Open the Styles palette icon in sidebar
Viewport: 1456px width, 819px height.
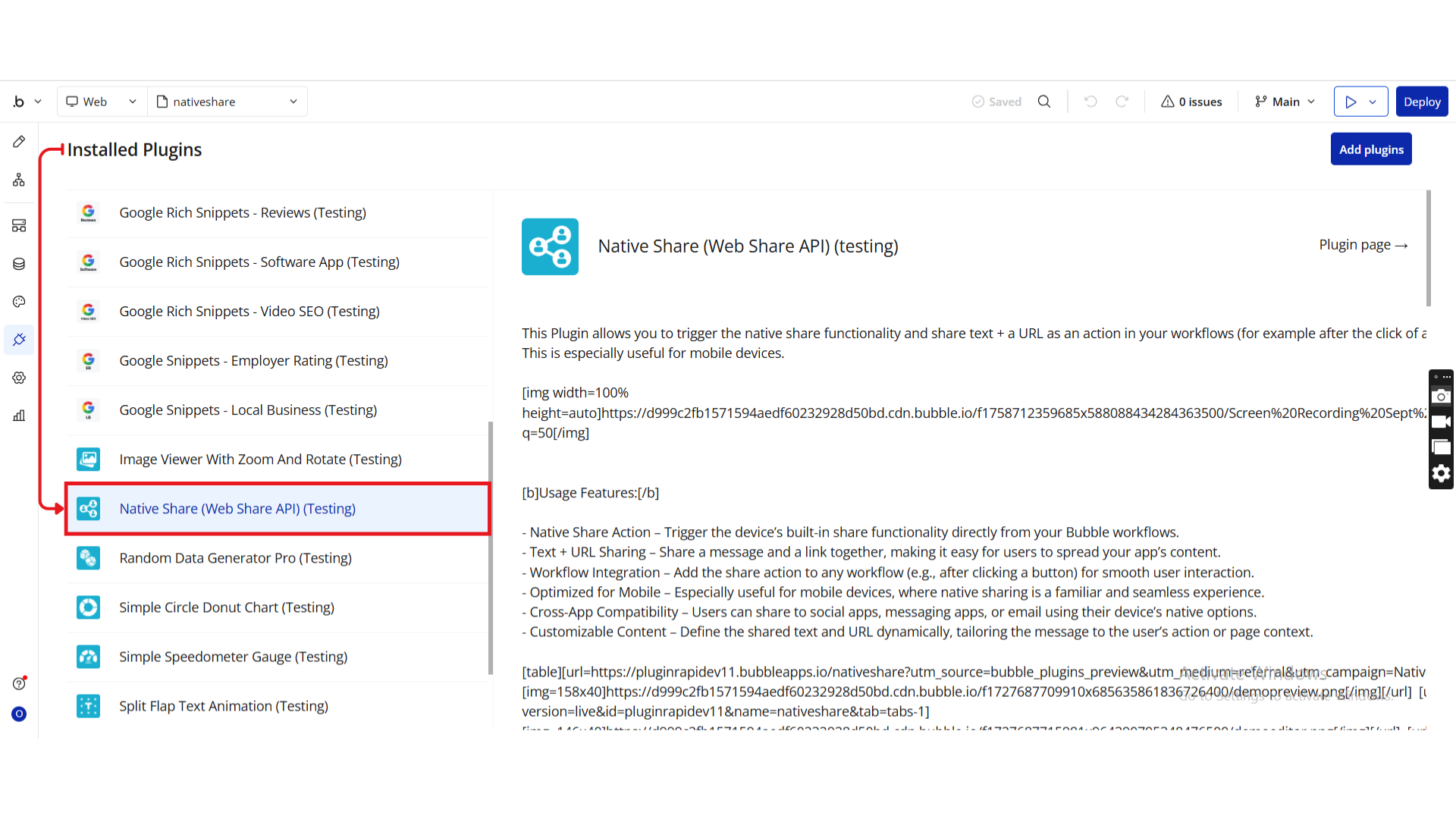[x=19, y=302]
